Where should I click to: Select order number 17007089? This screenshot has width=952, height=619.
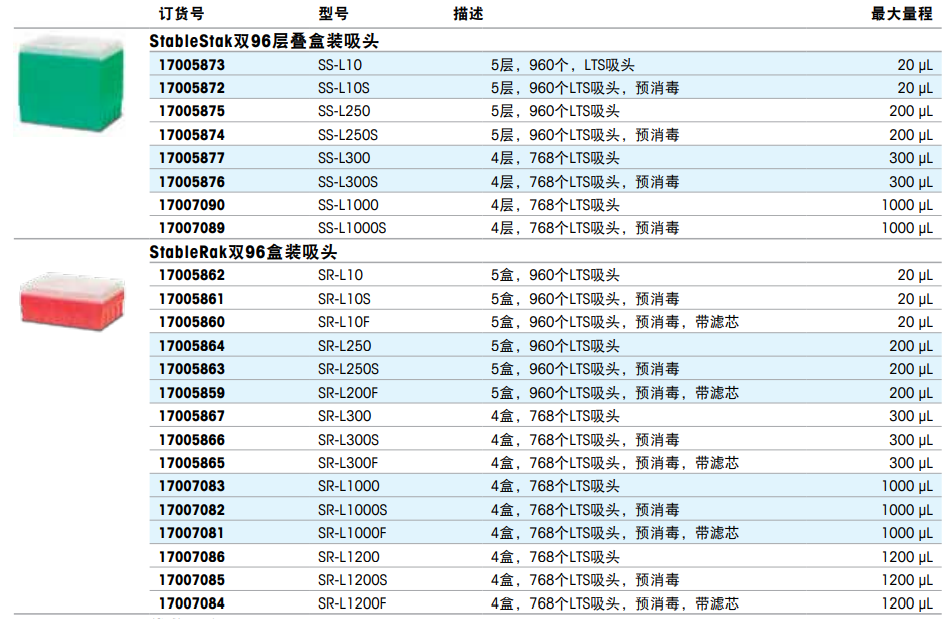tap(192, 228)
